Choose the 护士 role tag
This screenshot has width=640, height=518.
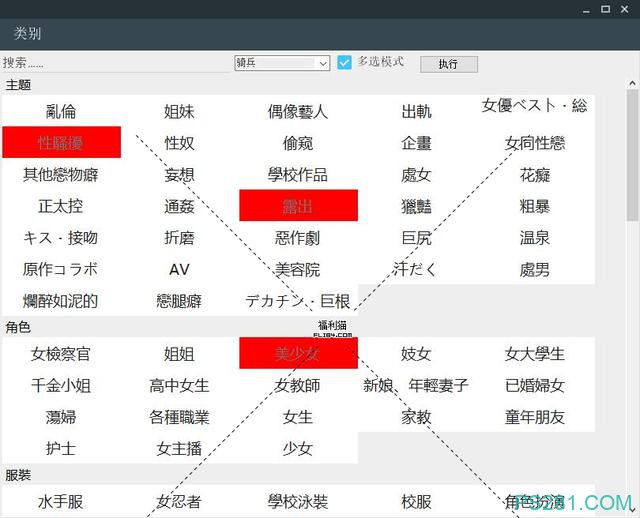pyautogui.click(x=61, y=449)
